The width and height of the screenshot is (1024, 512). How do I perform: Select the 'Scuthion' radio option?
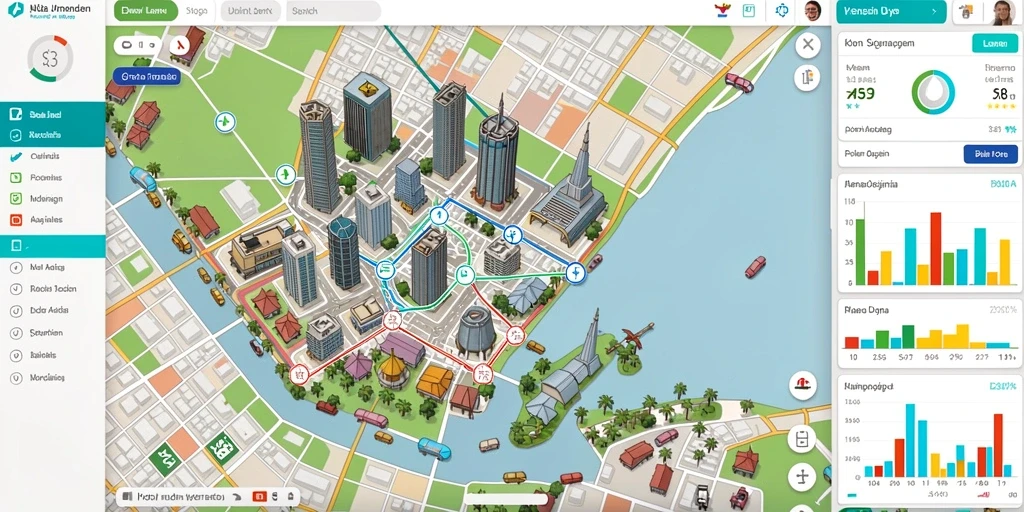pos(15,333)
